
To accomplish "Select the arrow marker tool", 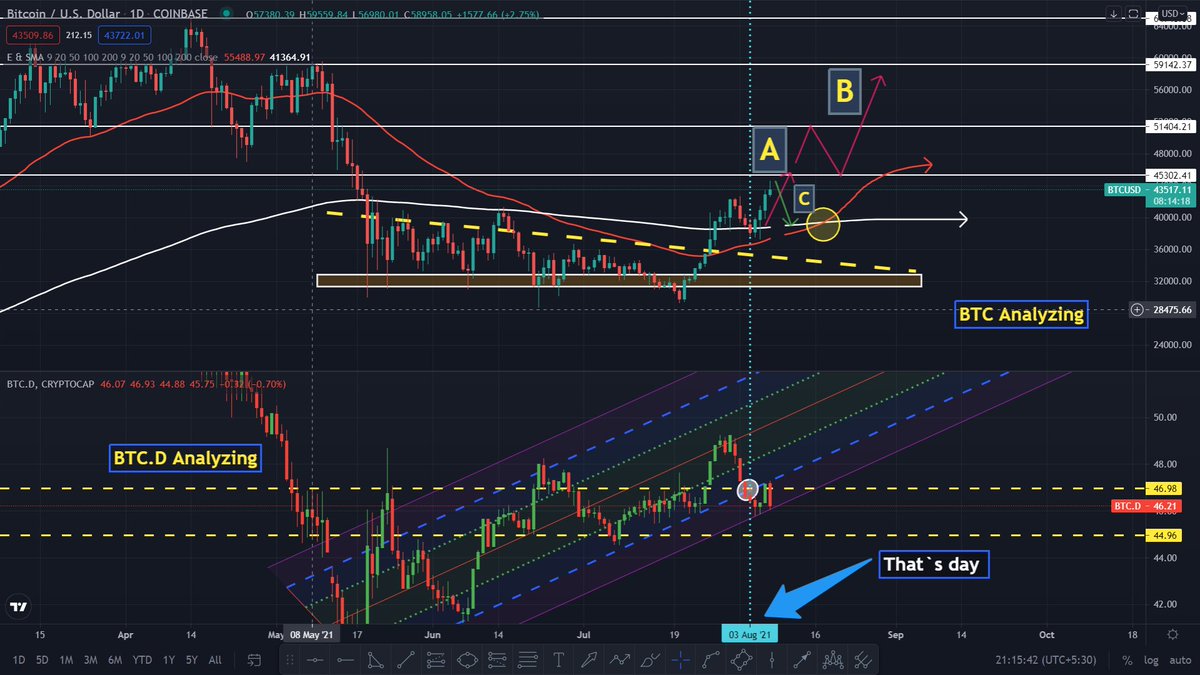I will point(588,660).
